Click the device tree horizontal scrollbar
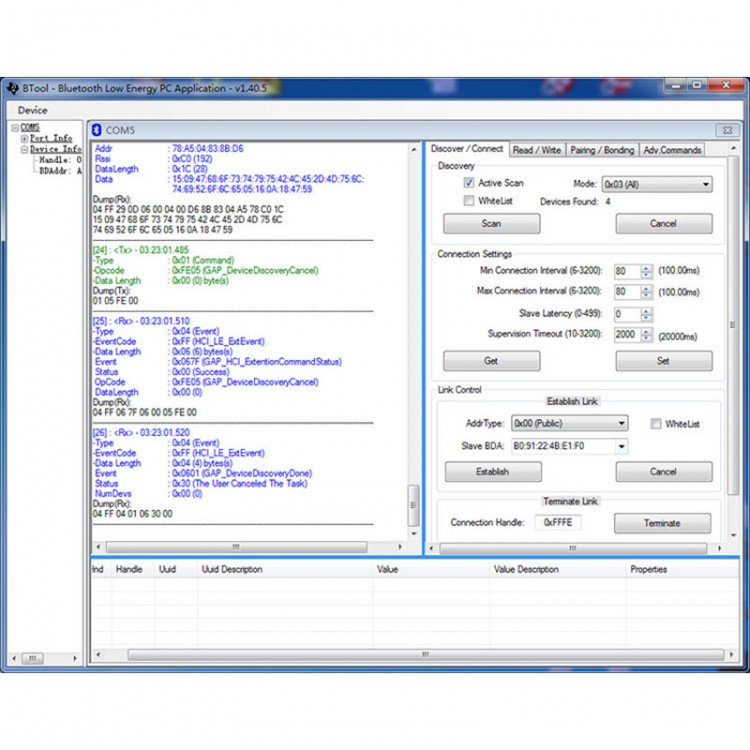Viewport: 750px width, 750px height. click(x=33, y=658)
